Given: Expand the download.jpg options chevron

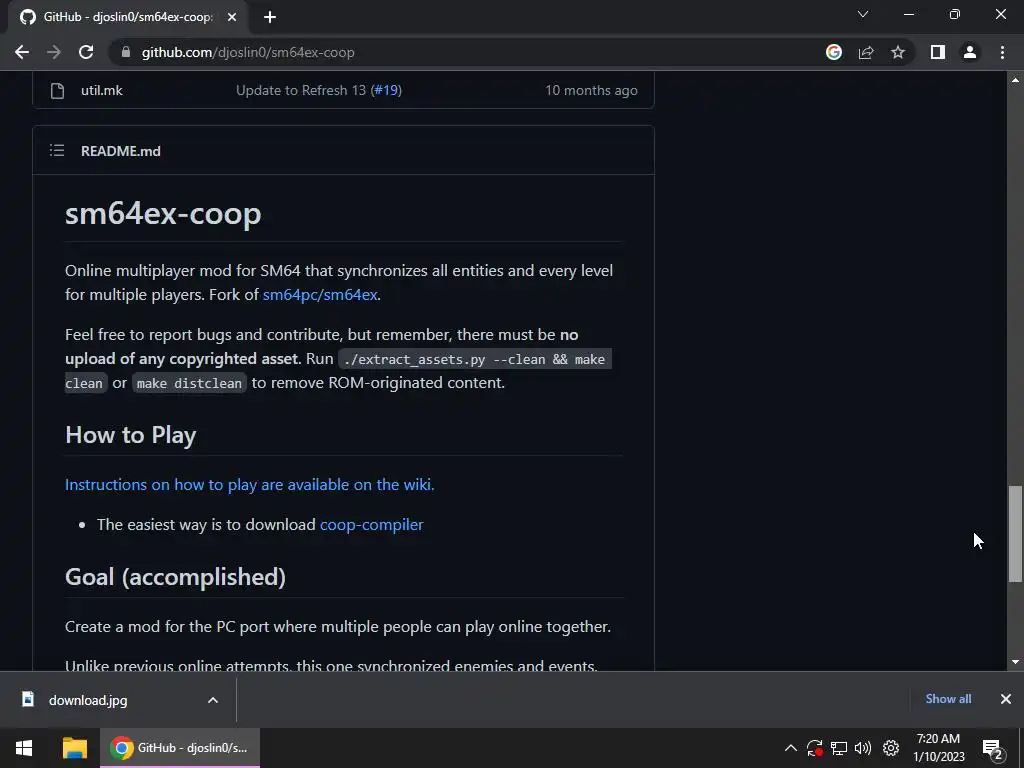Looking at the screenshot, I should (213, 700).
